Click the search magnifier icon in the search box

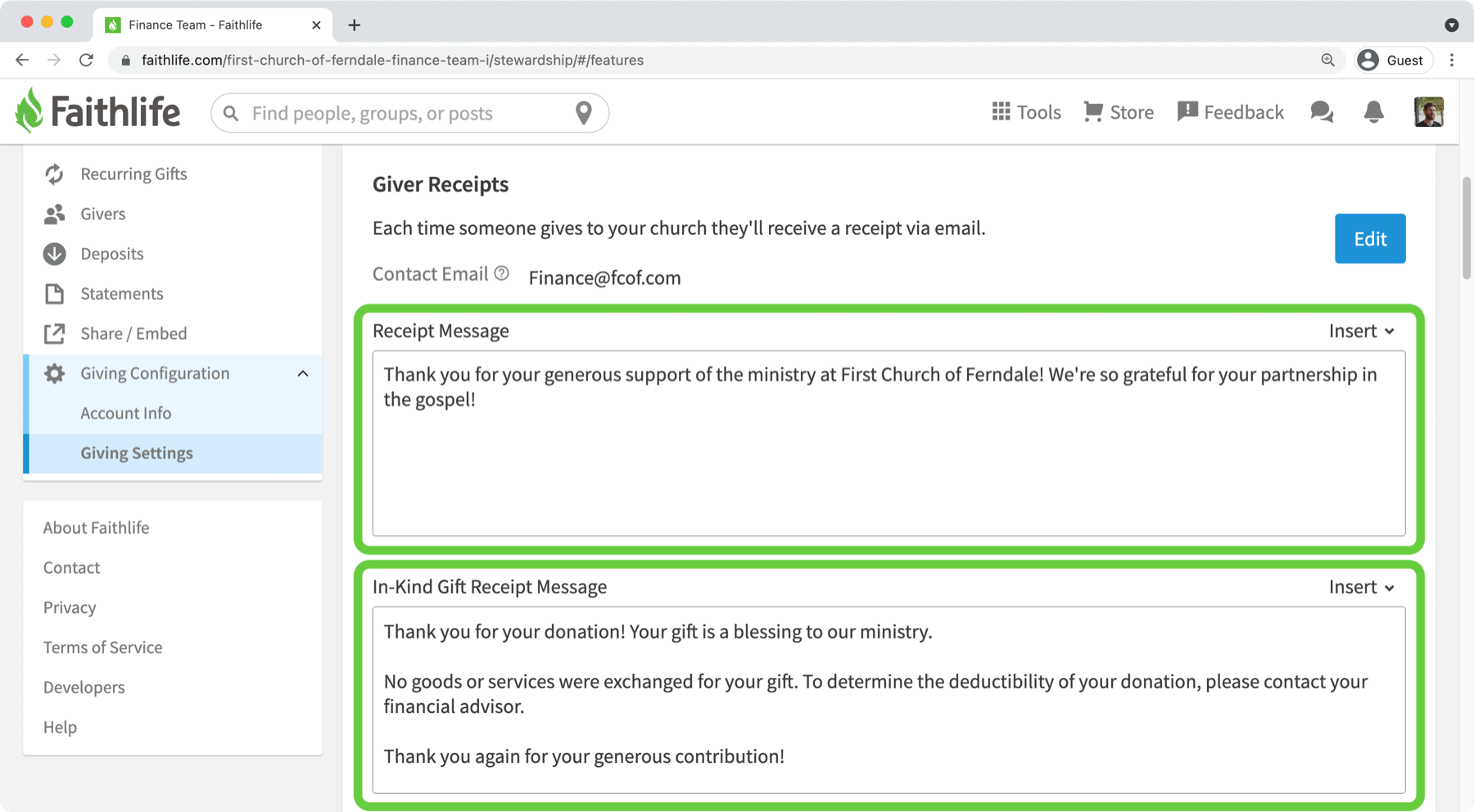coord(231,113)
